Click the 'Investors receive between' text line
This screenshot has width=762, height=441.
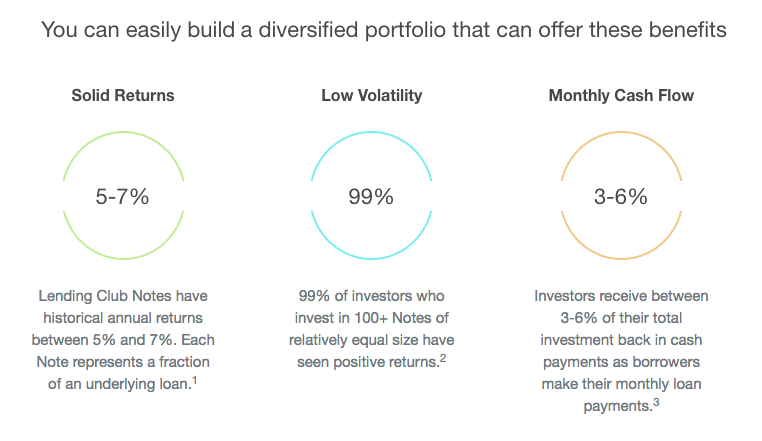620,297
